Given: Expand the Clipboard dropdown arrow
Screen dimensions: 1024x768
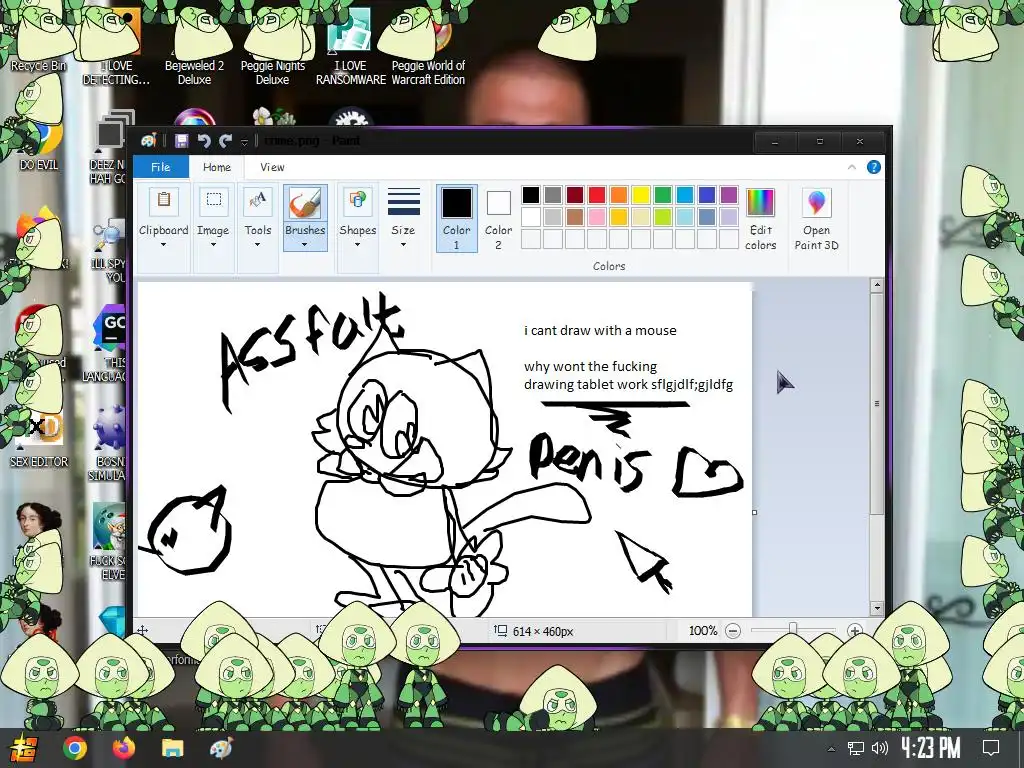Looking at the screenshot, I should click(x=163, y=245).
